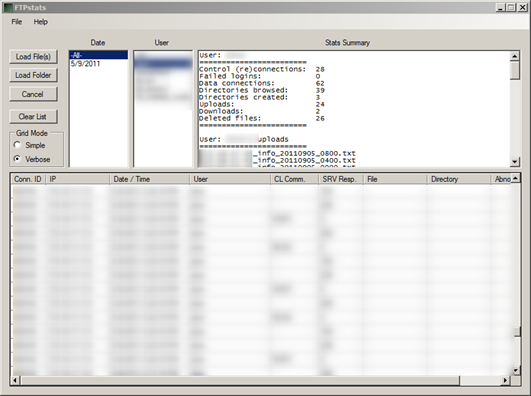Click the grid's vertical scrollbar thumb
Image resolution: width=531 pixels, height=396 pixels.
[x=516, y=332]
